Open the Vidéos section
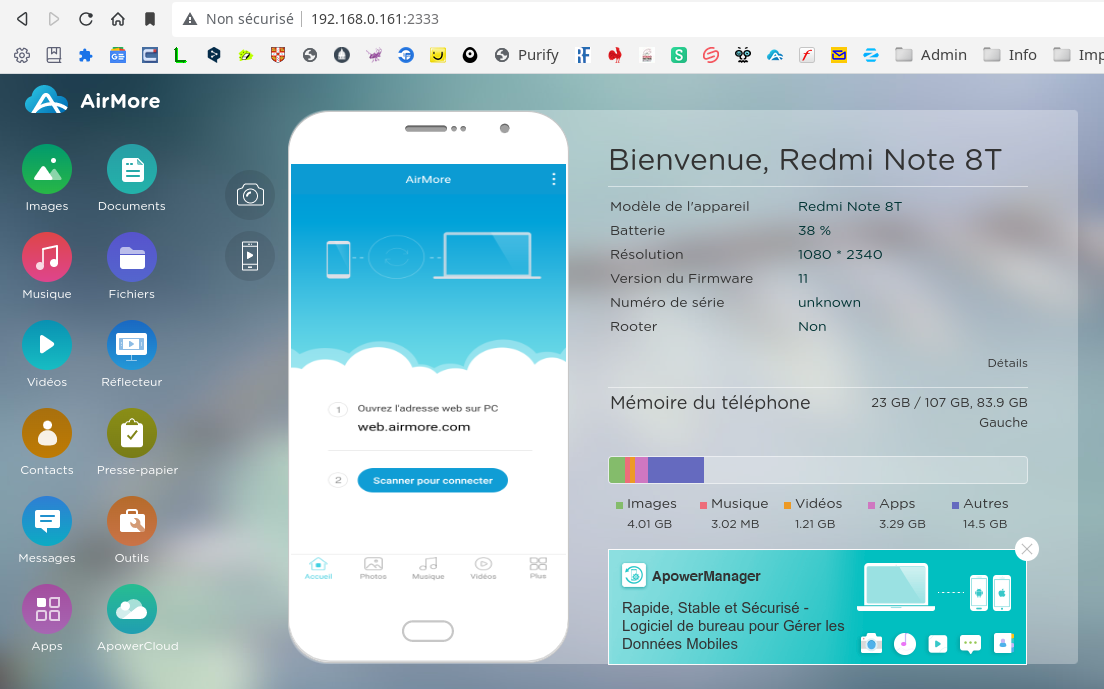The width and height of the screenshot is (1104, 689). point(47,346)
